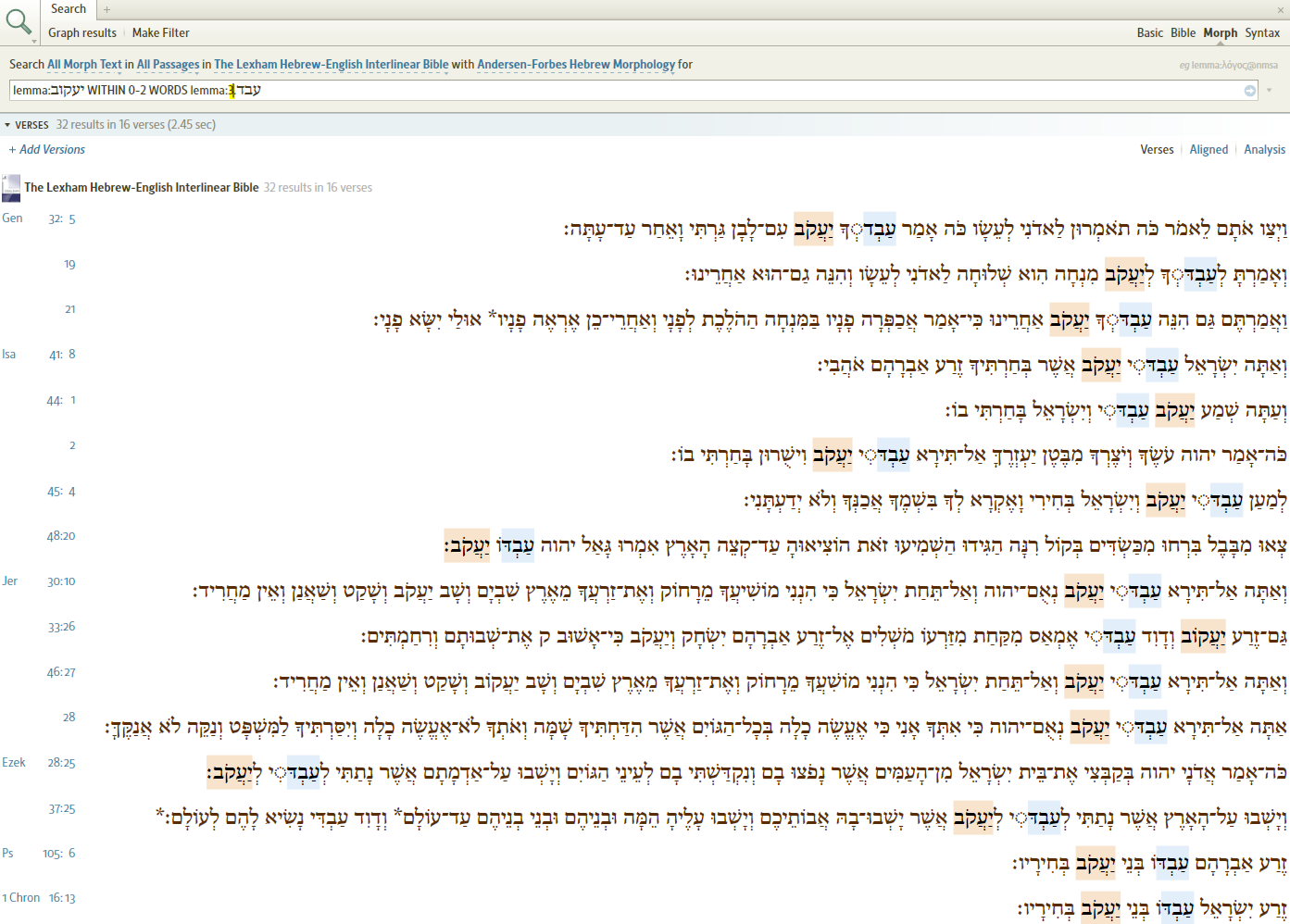Change the Lexham Hebrew-English Interlinear Bible resource
This screenshot has width=1290, height=924.
pos(332,65)
